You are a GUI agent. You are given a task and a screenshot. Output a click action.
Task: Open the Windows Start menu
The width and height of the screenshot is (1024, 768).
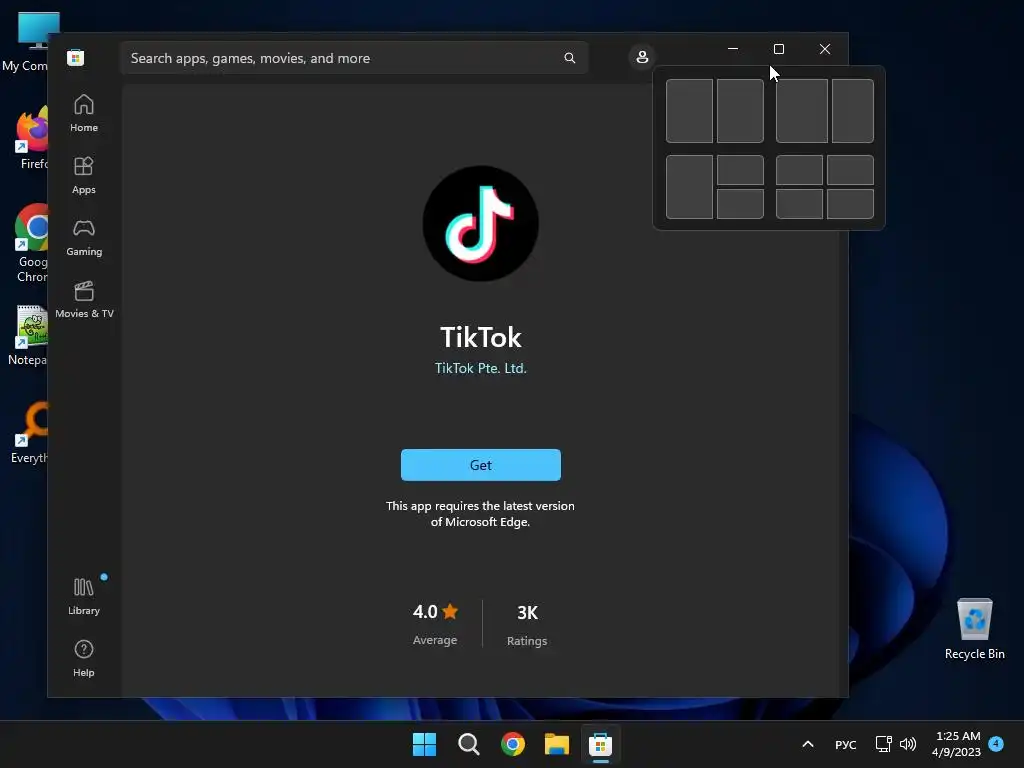[424, 744]
